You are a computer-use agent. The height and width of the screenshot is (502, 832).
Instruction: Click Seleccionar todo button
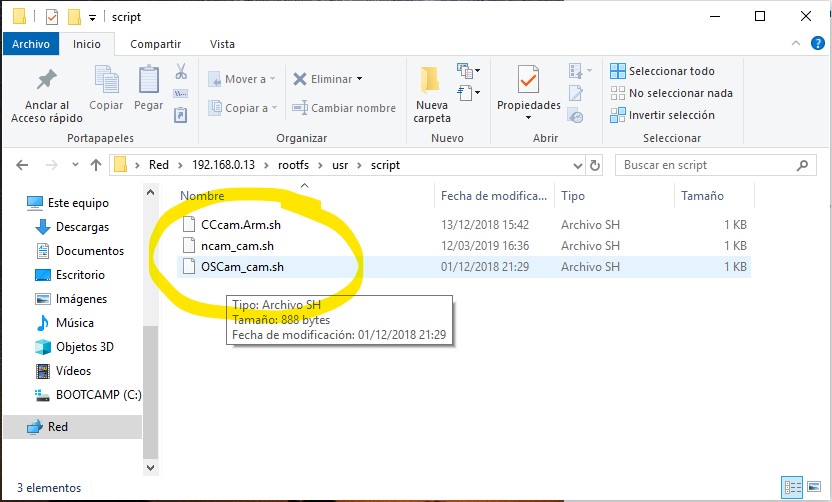pos(670,71)
